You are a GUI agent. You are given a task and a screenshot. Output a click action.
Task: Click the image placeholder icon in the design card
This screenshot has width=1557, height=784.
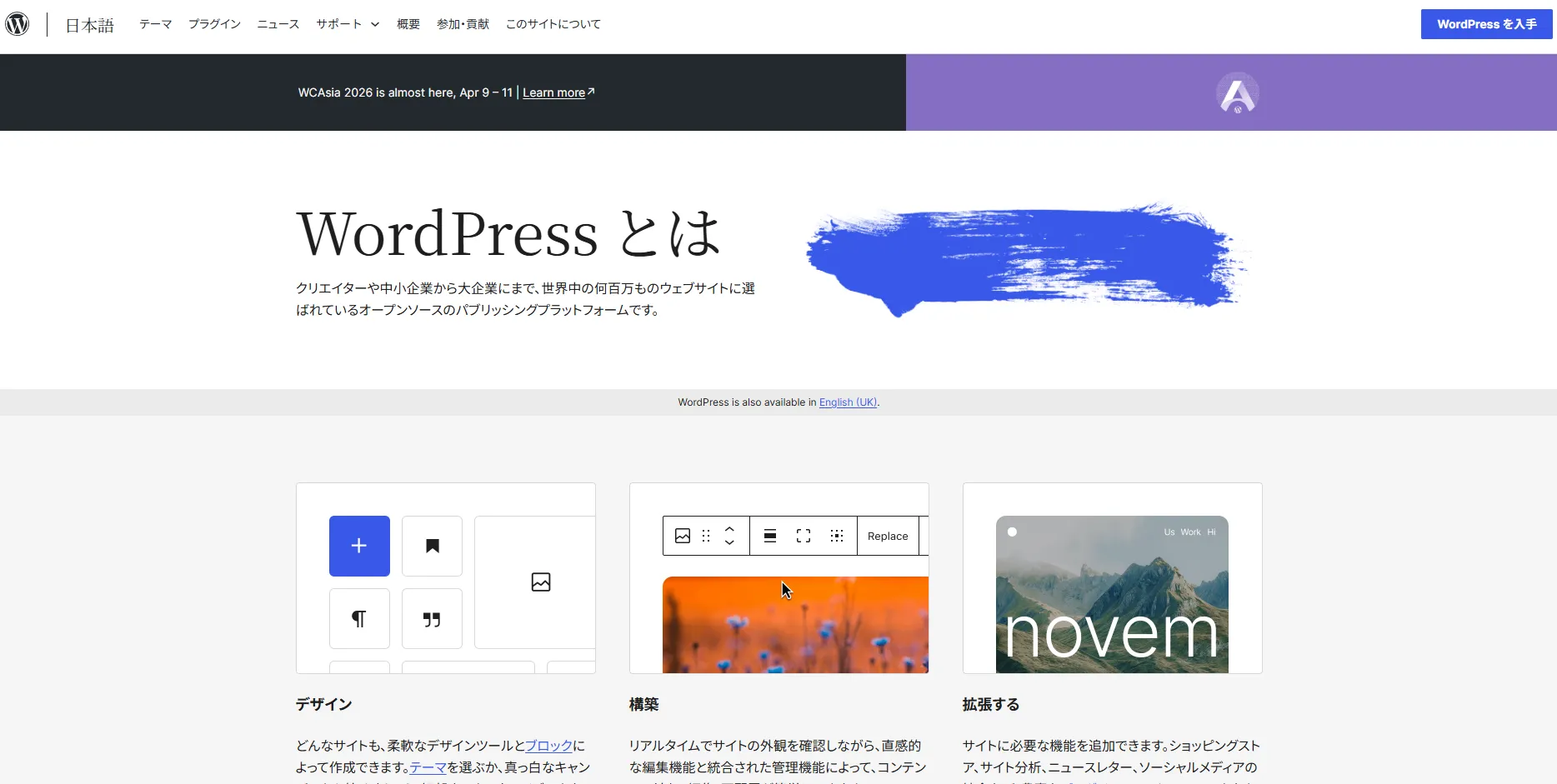pyautogui.click(x=540, y=582)
